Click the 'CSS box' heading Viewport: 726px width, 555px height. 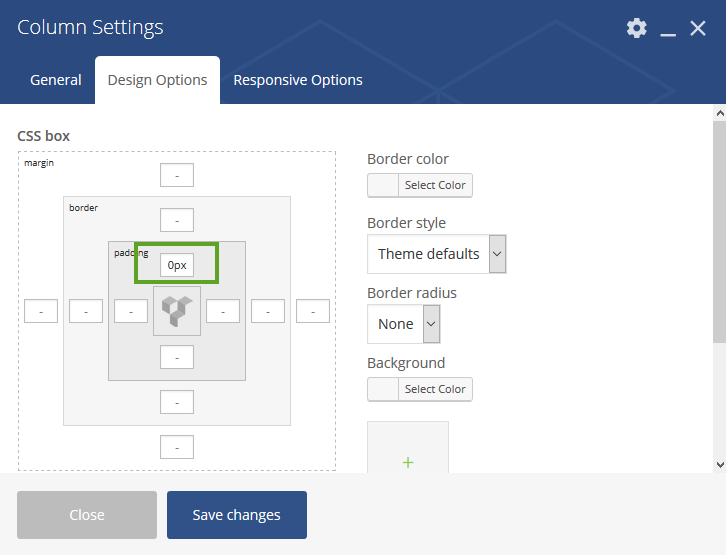coord(44,136)
